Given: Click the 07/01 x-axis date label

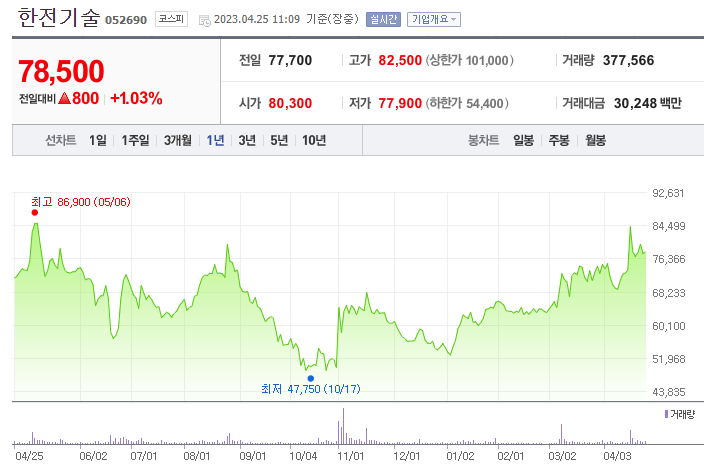Looking at the screenshot, I should tap(144, 456).
